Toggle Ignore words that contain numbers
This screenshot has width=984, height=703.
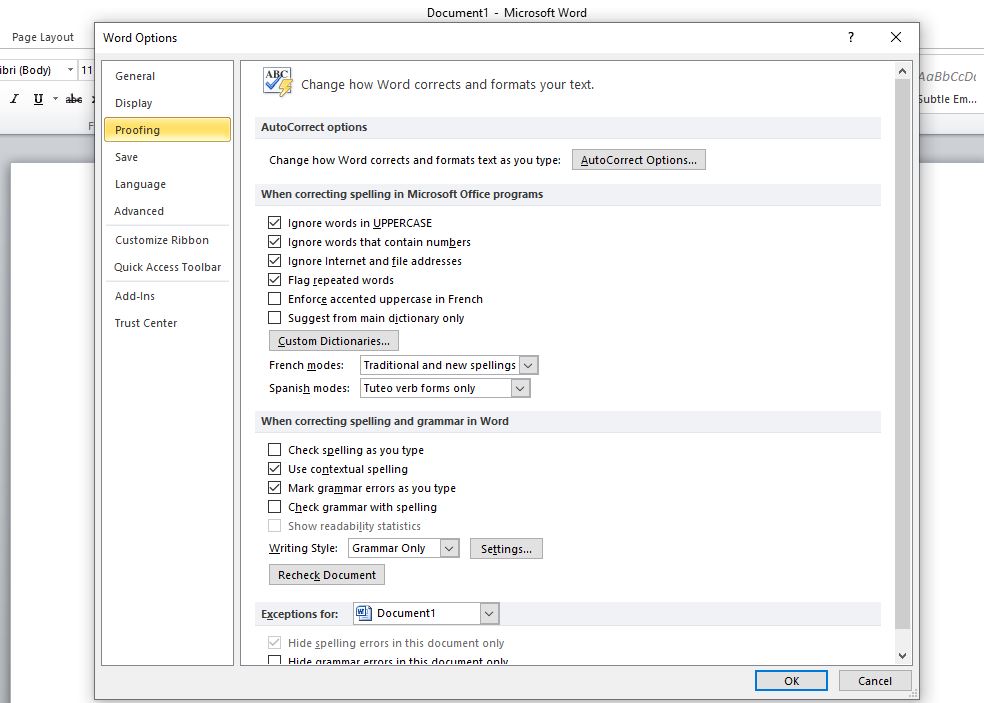[x=274, y=241]
